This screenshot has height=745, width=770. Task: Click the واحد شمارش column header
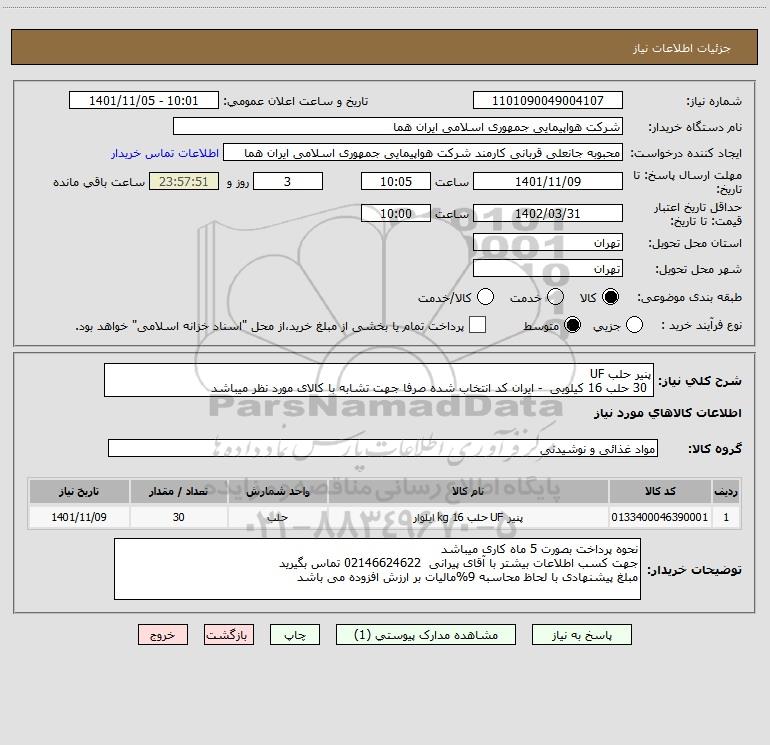click(277, 491)
